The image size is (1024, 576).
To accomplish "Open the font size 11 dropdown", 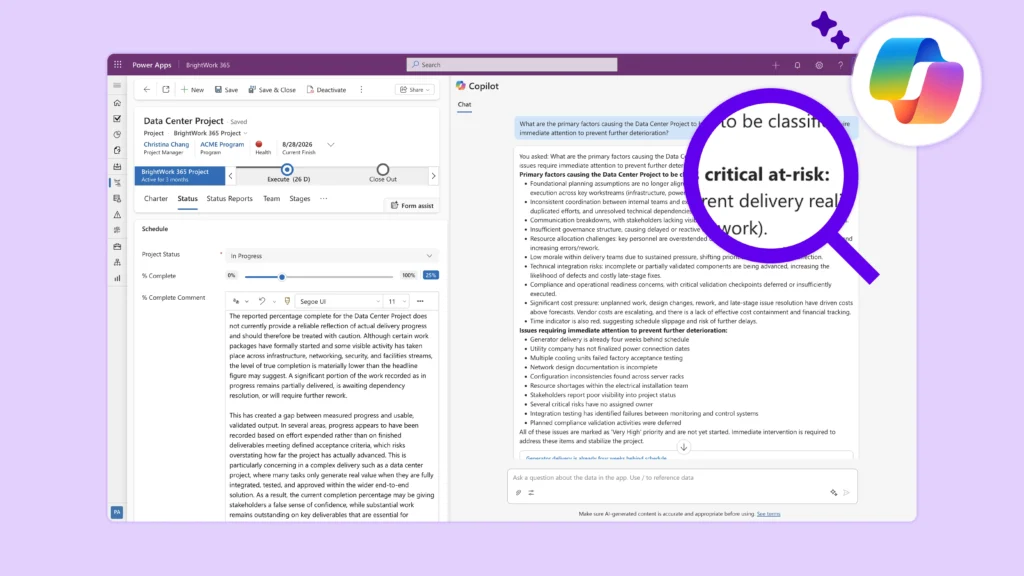I will click(397, 301).
